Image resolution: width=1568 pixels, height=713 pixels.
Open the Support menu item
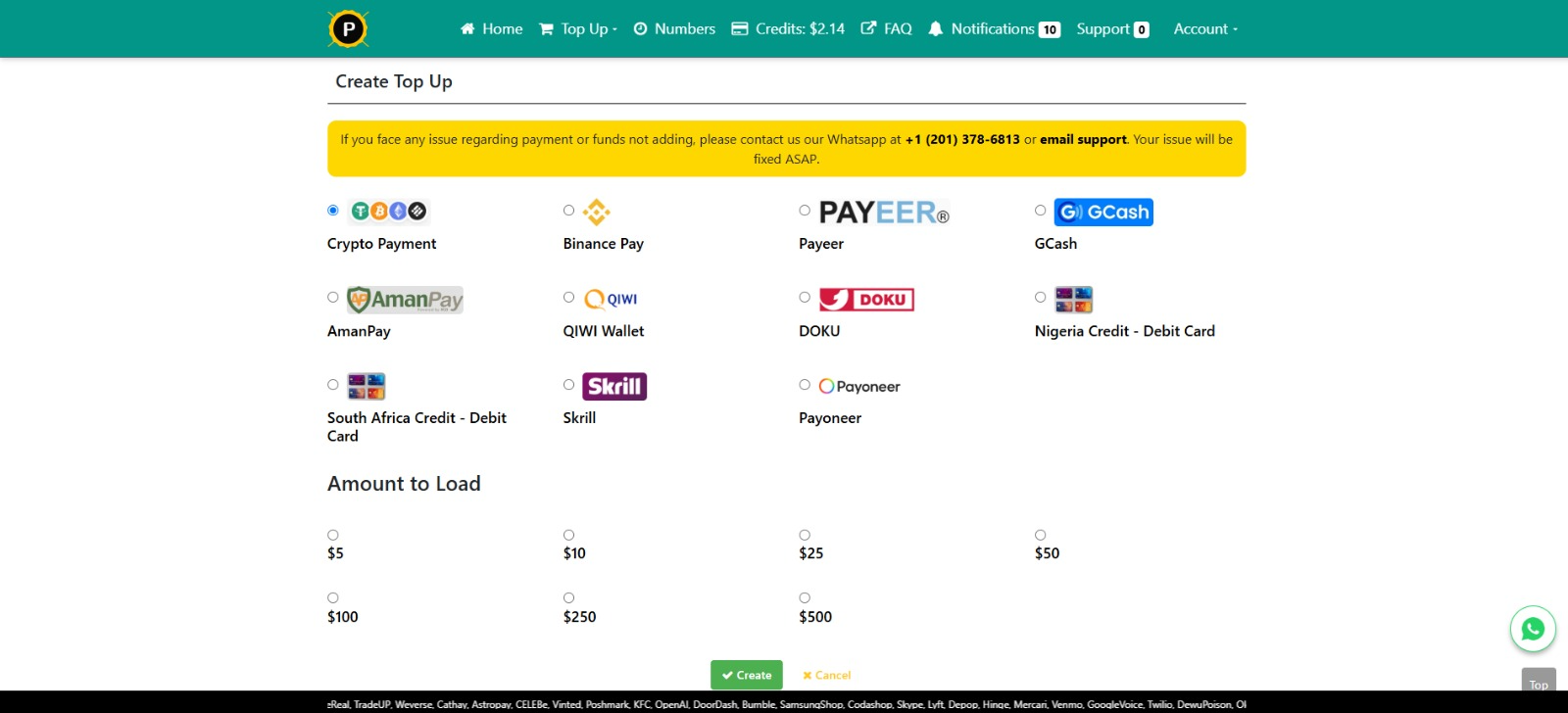(x=1112, y=28)
